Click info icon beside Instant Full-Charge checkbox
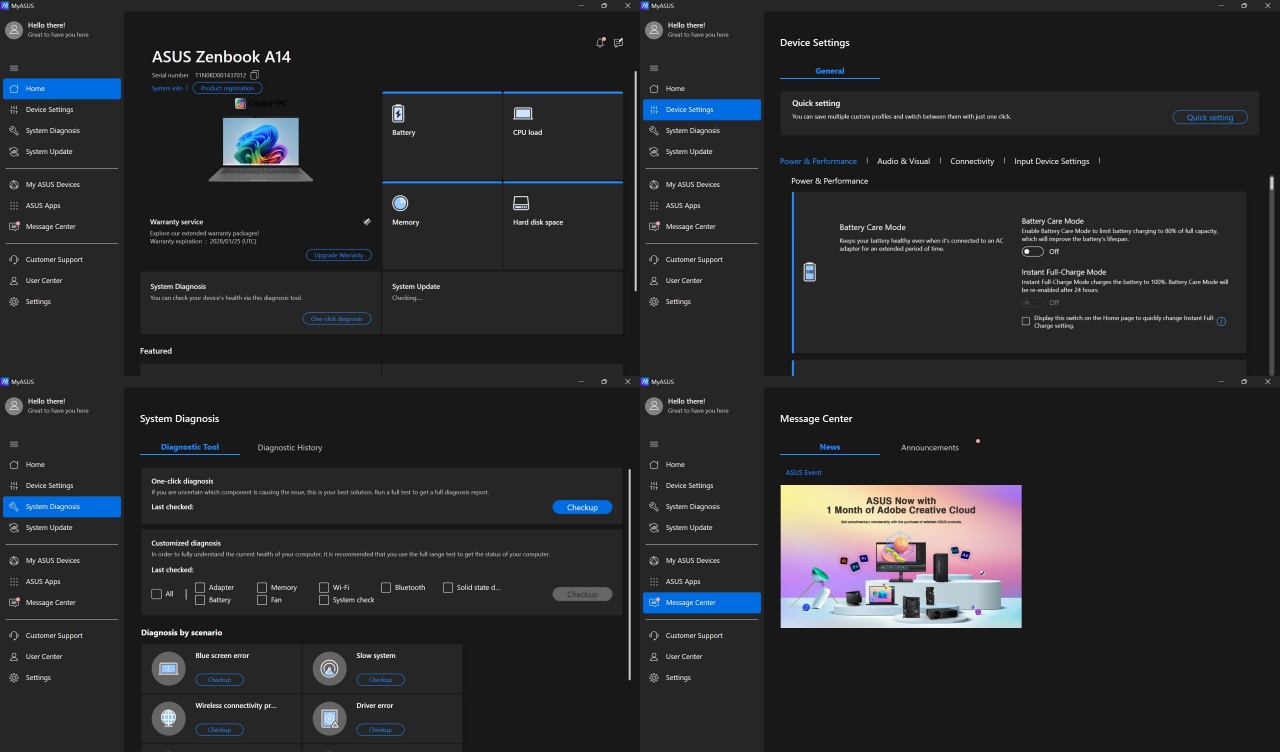 point(1221,321)
